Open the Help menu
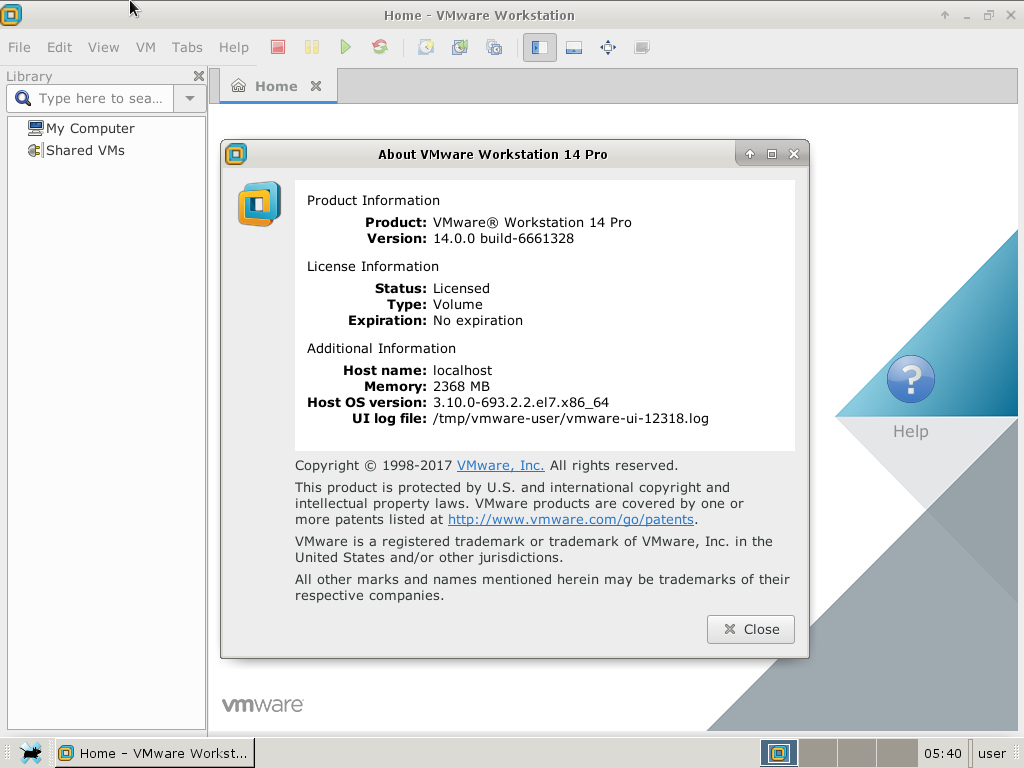Viewport: 1024px width, 768px height. pyautogui.click(x=233, y=47)
